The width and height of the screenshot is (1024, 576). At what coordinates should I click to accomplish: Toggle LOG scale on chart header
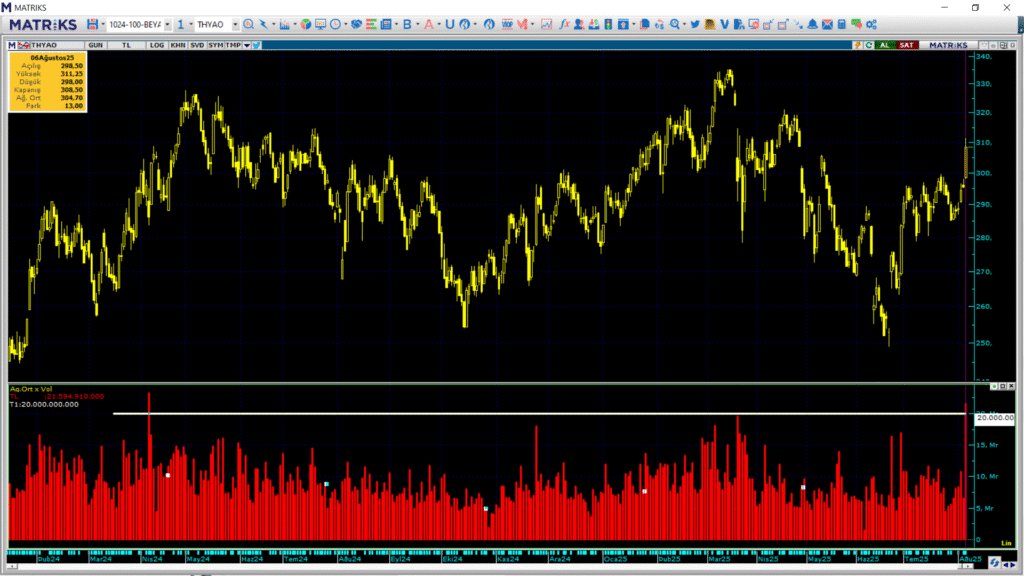click(157, 45)
